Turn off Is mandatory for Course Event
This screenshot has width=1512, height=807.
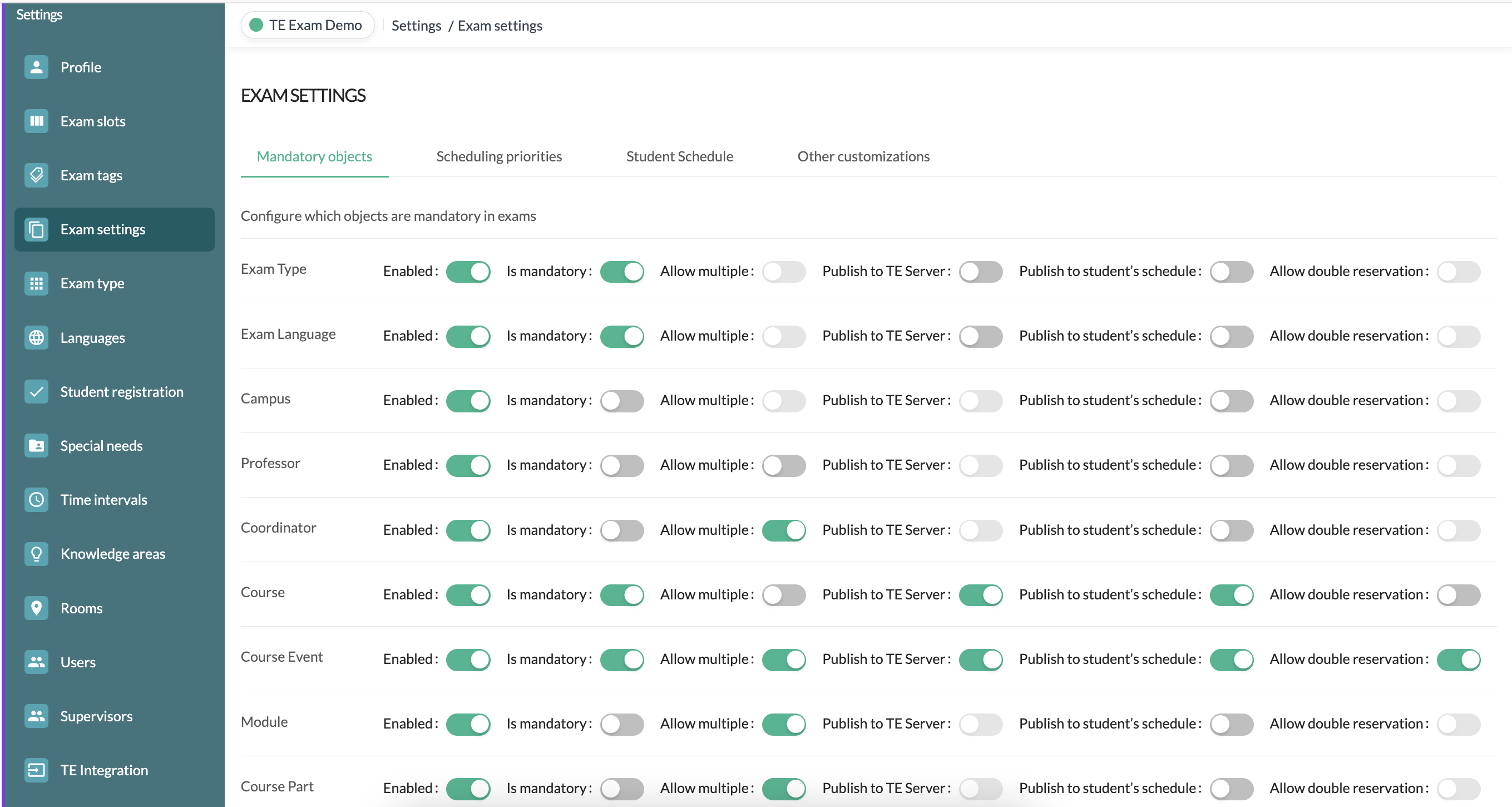[621, 659]
